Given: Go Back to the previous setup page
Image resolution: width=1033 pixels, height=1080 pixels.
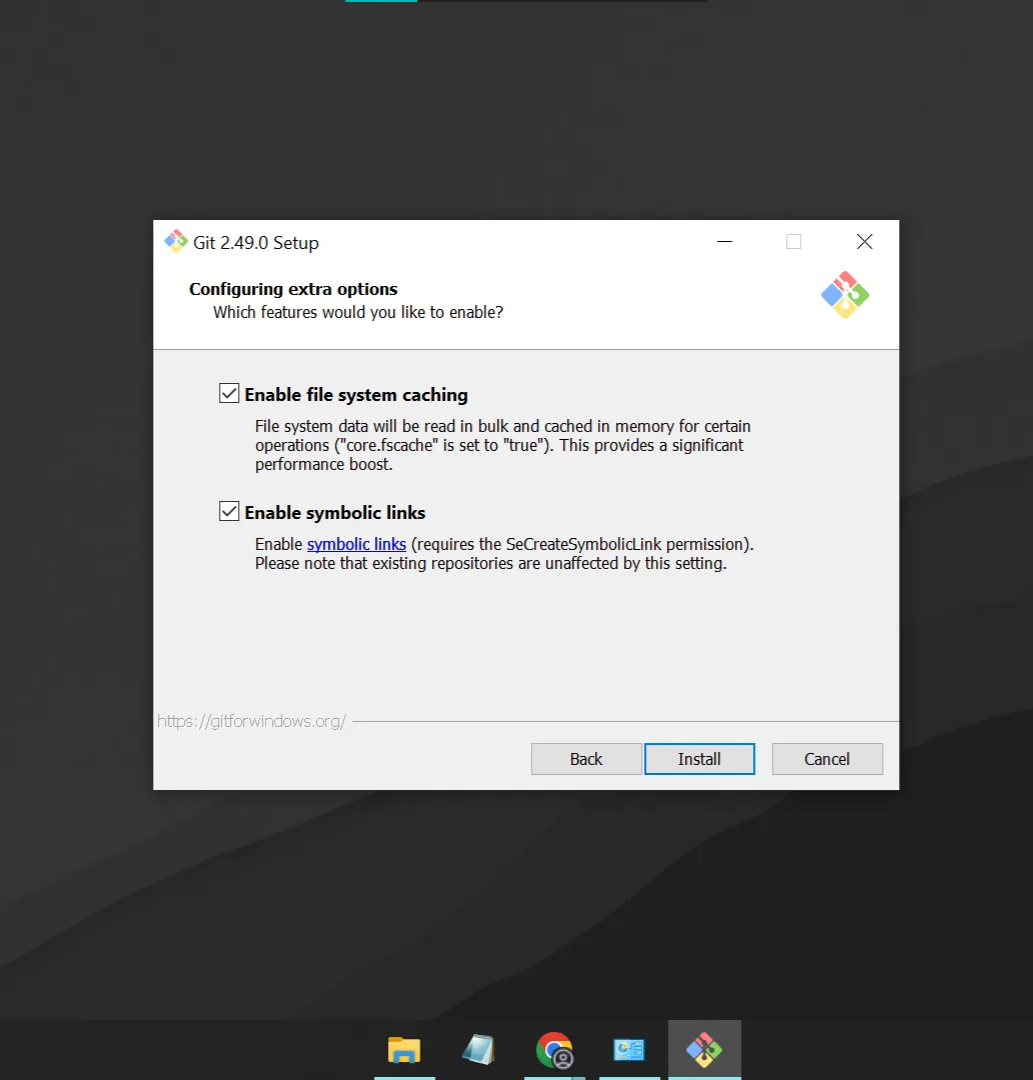Looking at the screenshot, I should point(586,759).
